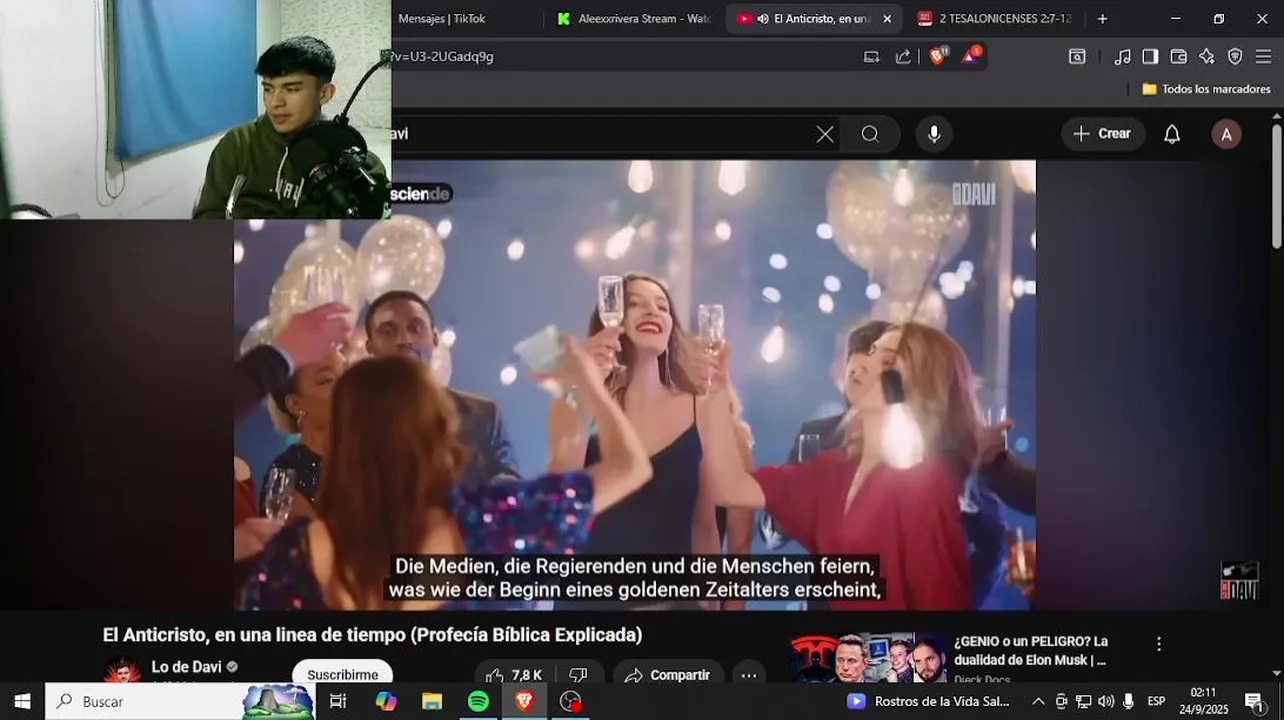Open the media playlist music-note icon
Viewport: 1284px width, 720px height.
[x=1123, y=57]
